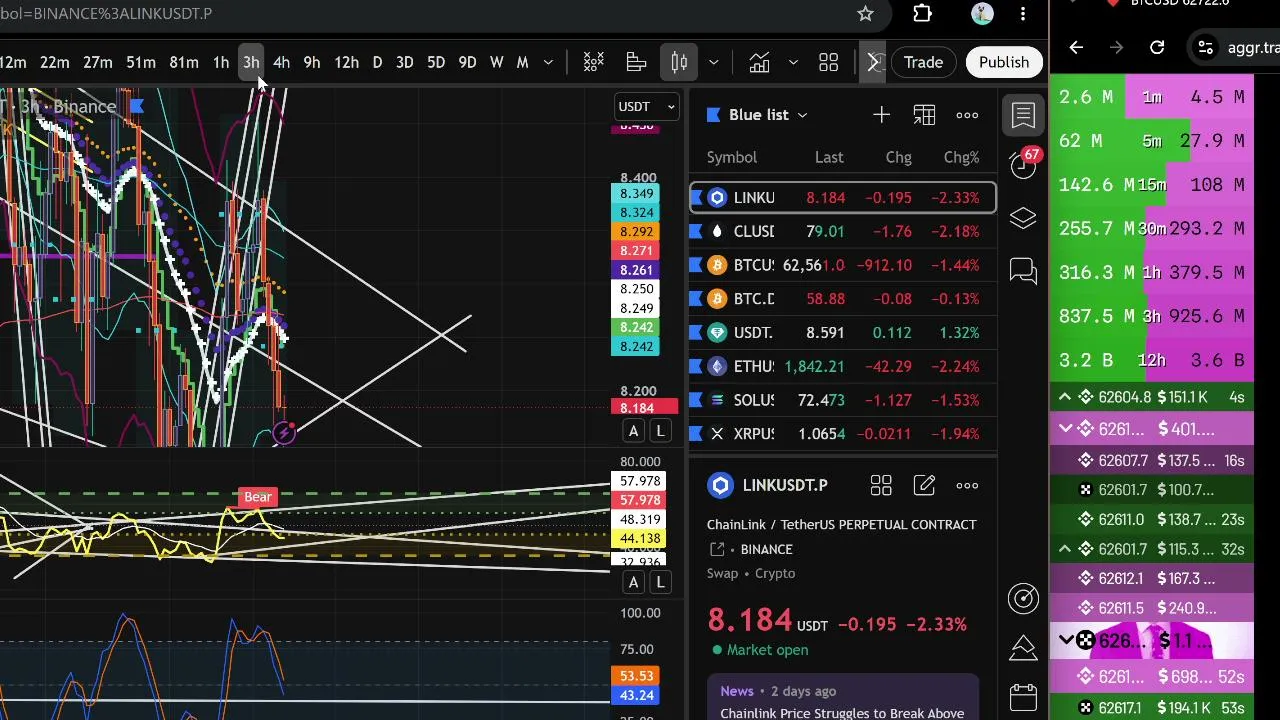Open the browser profile avatar
The height and width of the screenshot is (720, 1280).
point(982,13)
